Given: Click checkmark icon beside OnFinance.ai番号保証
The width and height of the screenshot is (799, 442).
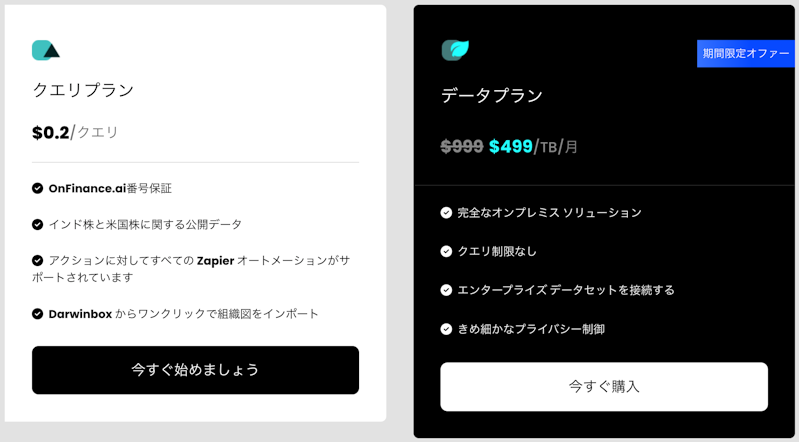Looking at the screenshot, I should [37, 188].
